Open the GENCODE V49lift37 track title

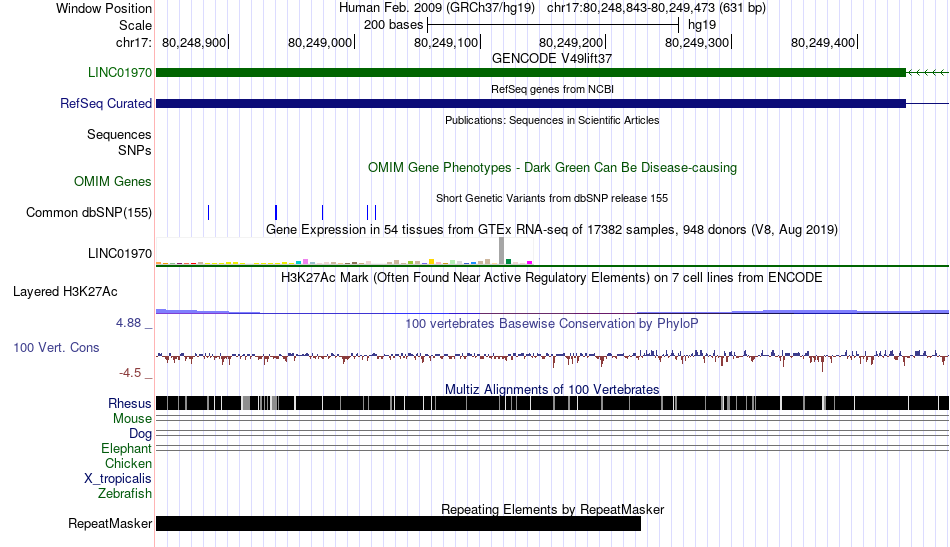552,59
